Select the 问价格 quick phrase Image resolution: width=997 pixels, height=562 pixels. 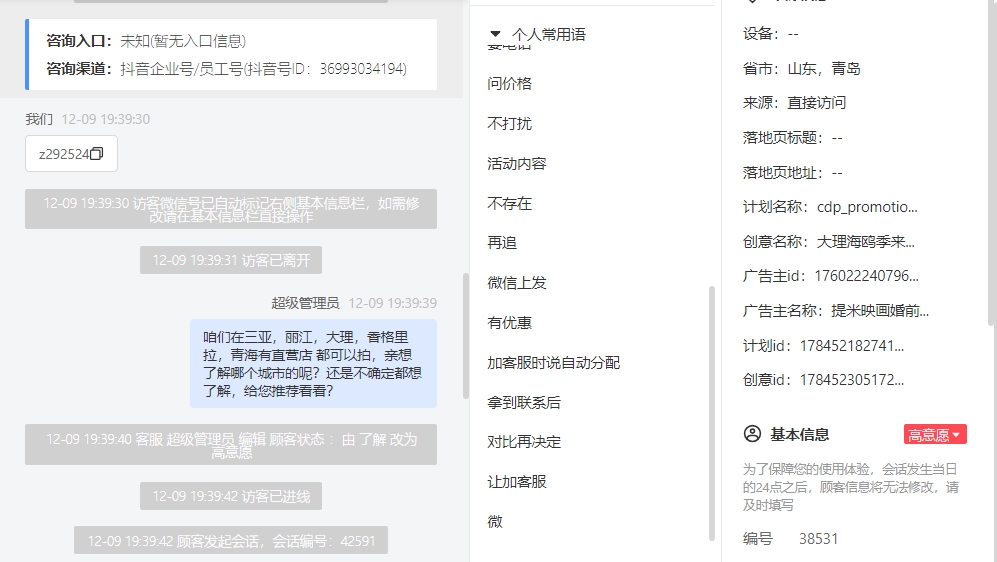509,84
